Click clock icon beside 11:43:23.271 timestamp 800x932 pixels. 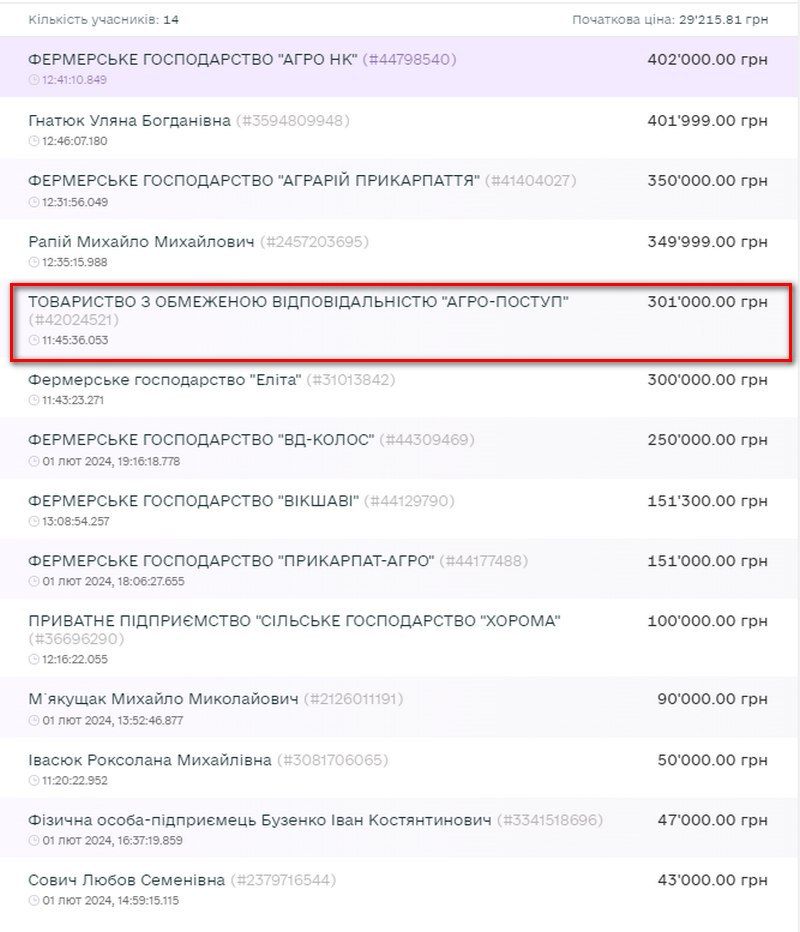point(34,400)
